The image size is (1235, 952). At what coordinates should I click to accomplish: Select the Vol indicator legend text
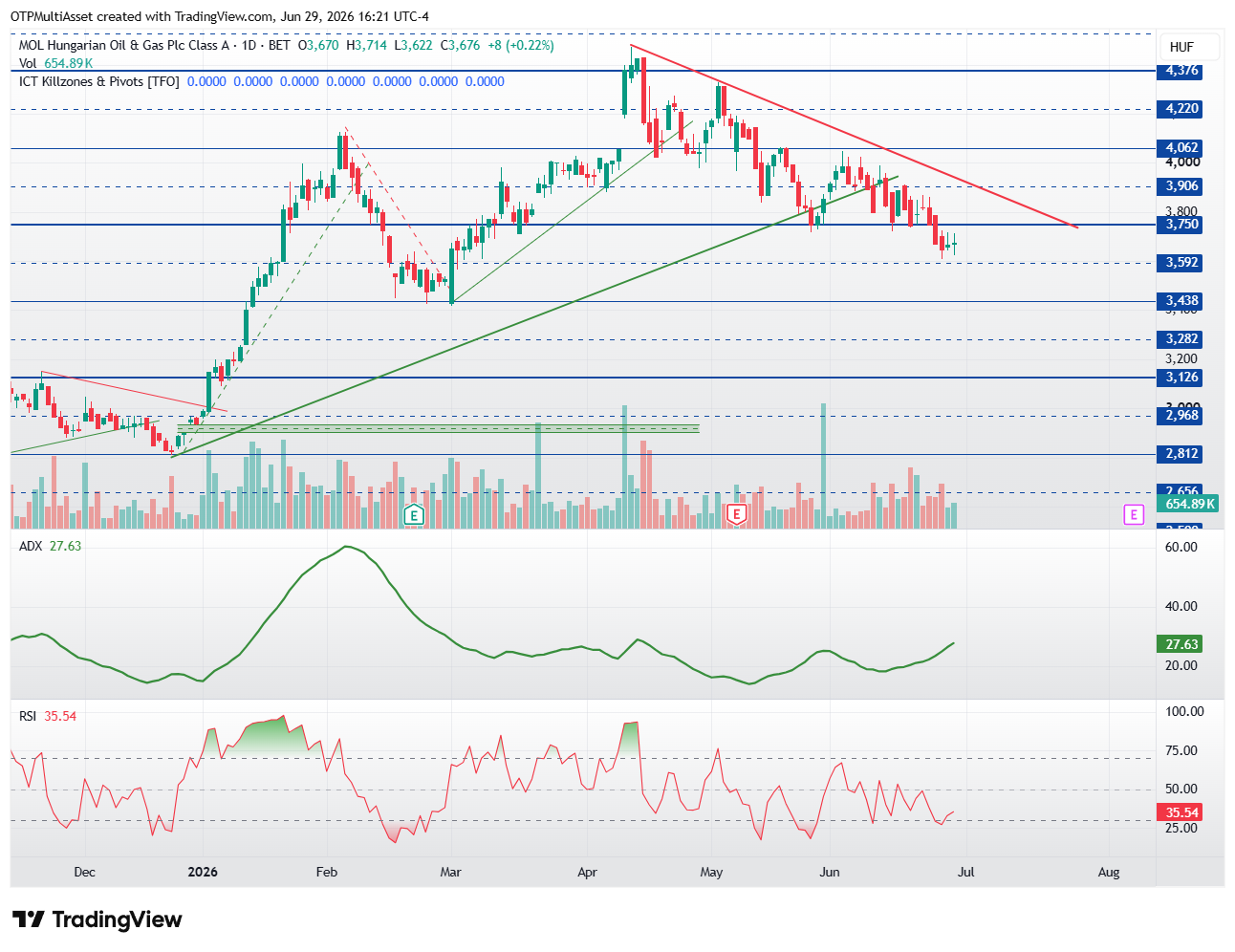pos(55,63)
